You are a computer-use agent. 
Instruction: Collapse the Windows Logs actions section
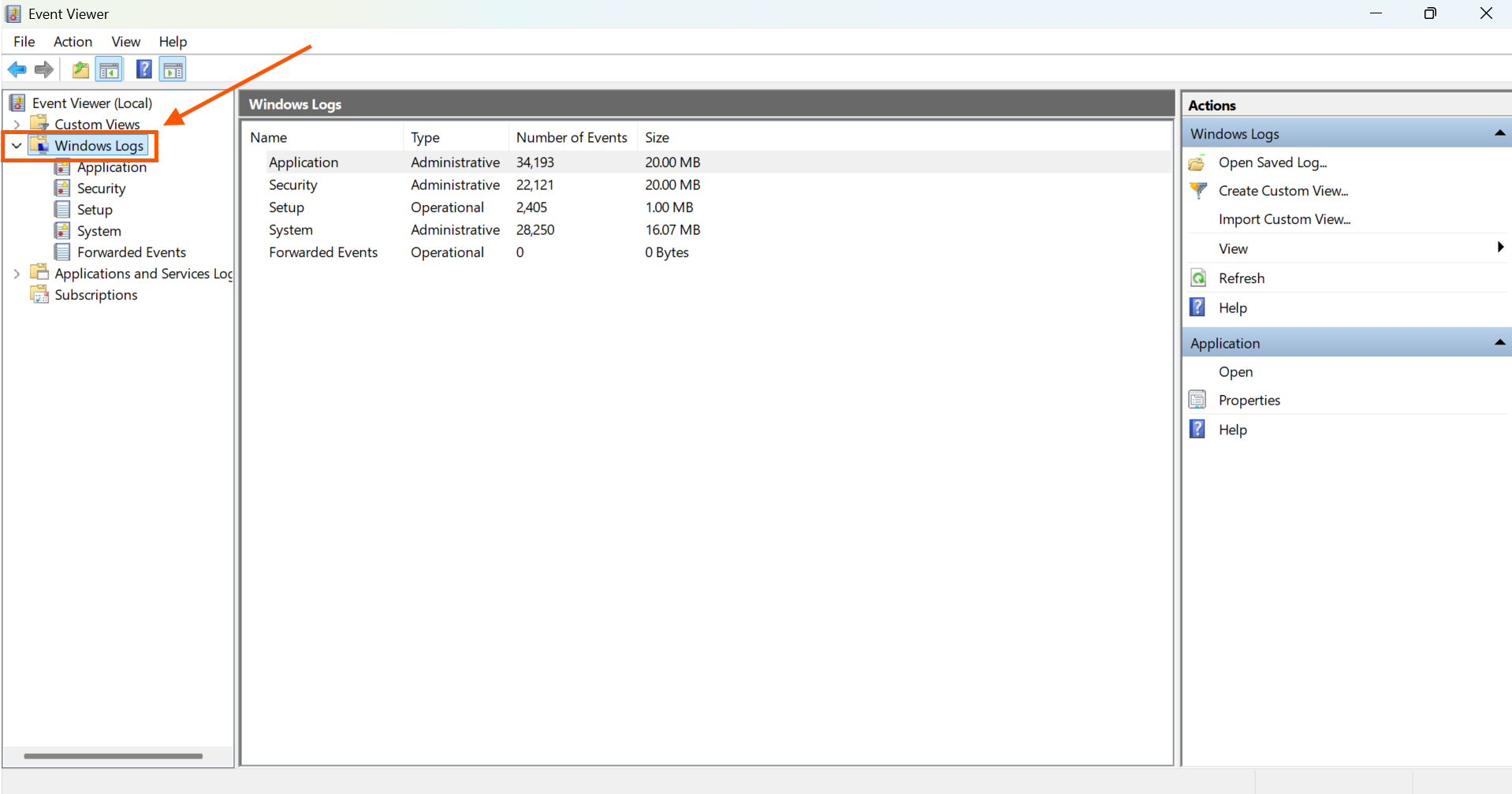1499,133
